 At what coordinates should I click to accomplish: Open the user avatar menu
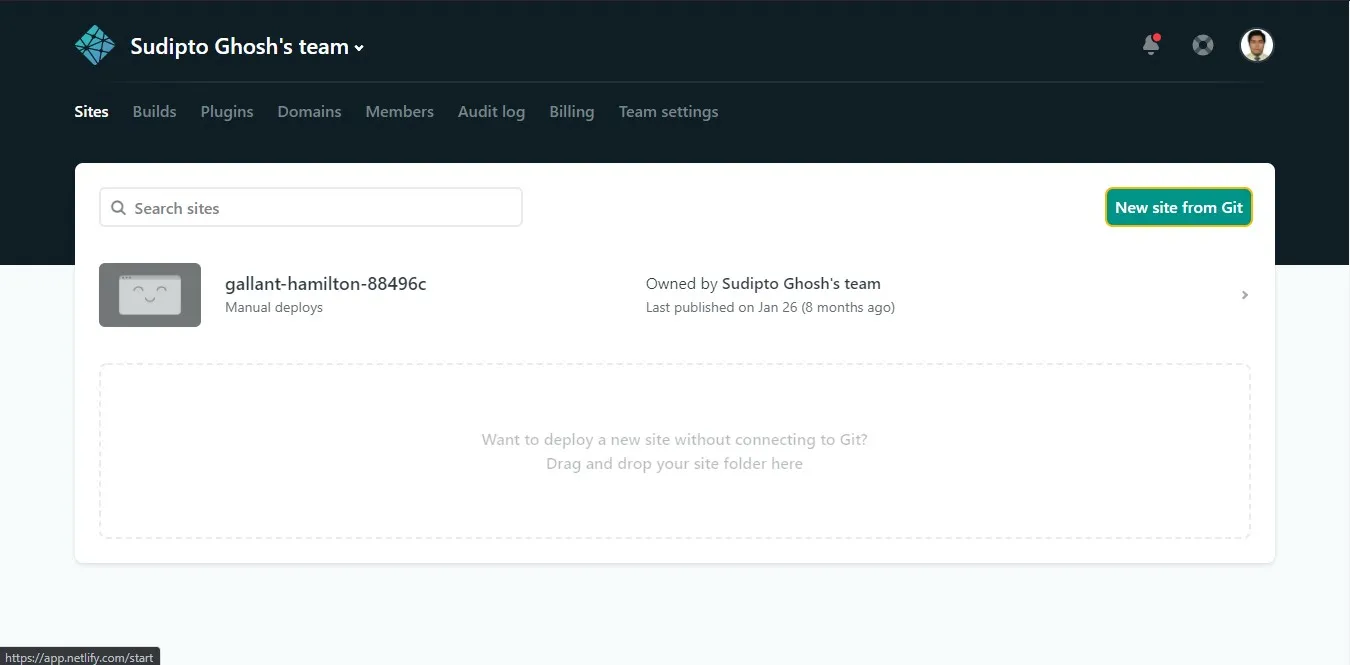(x=1256, y=44)
